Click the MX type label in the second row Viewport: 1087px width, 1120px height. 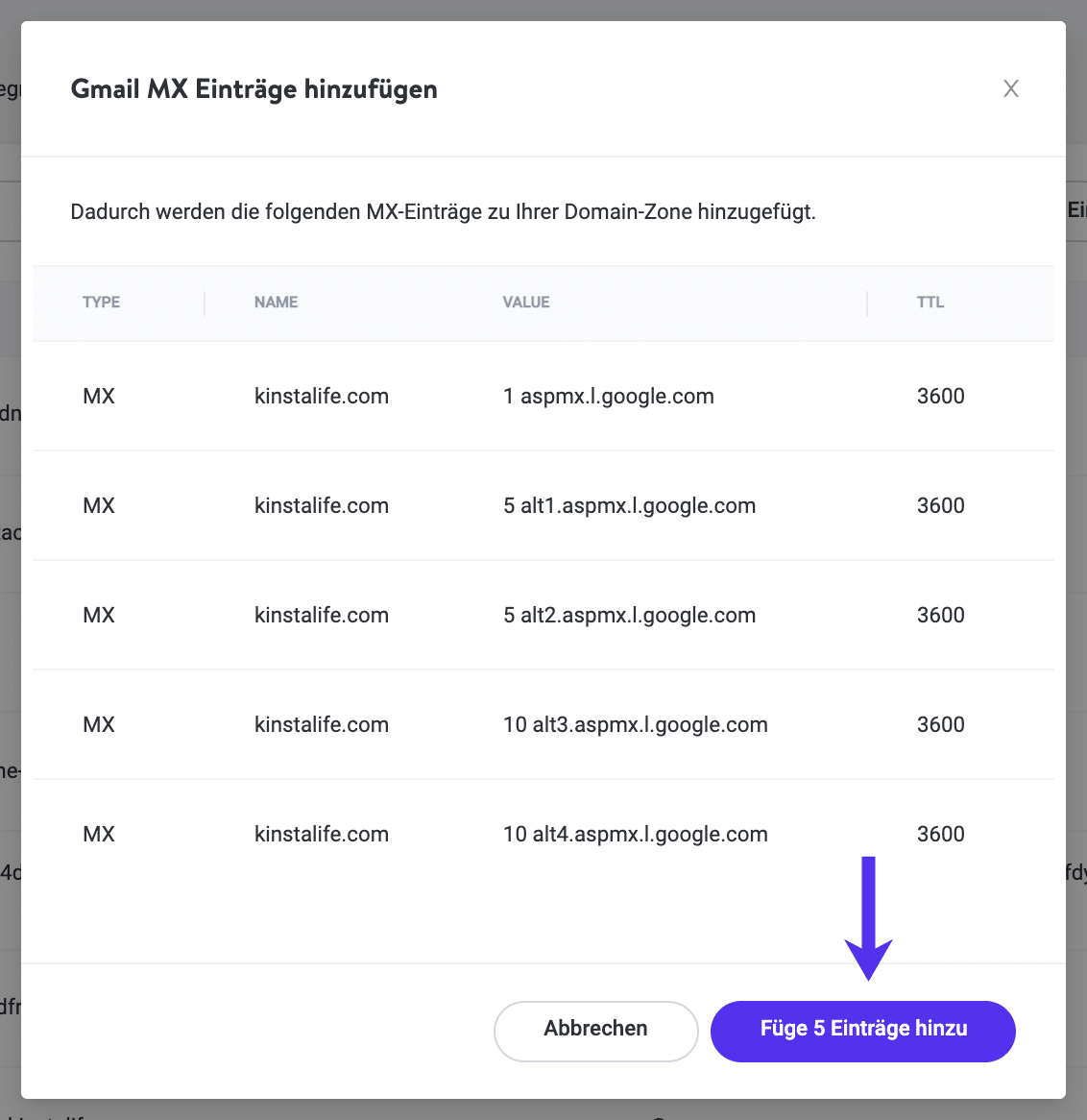[98, 505]
